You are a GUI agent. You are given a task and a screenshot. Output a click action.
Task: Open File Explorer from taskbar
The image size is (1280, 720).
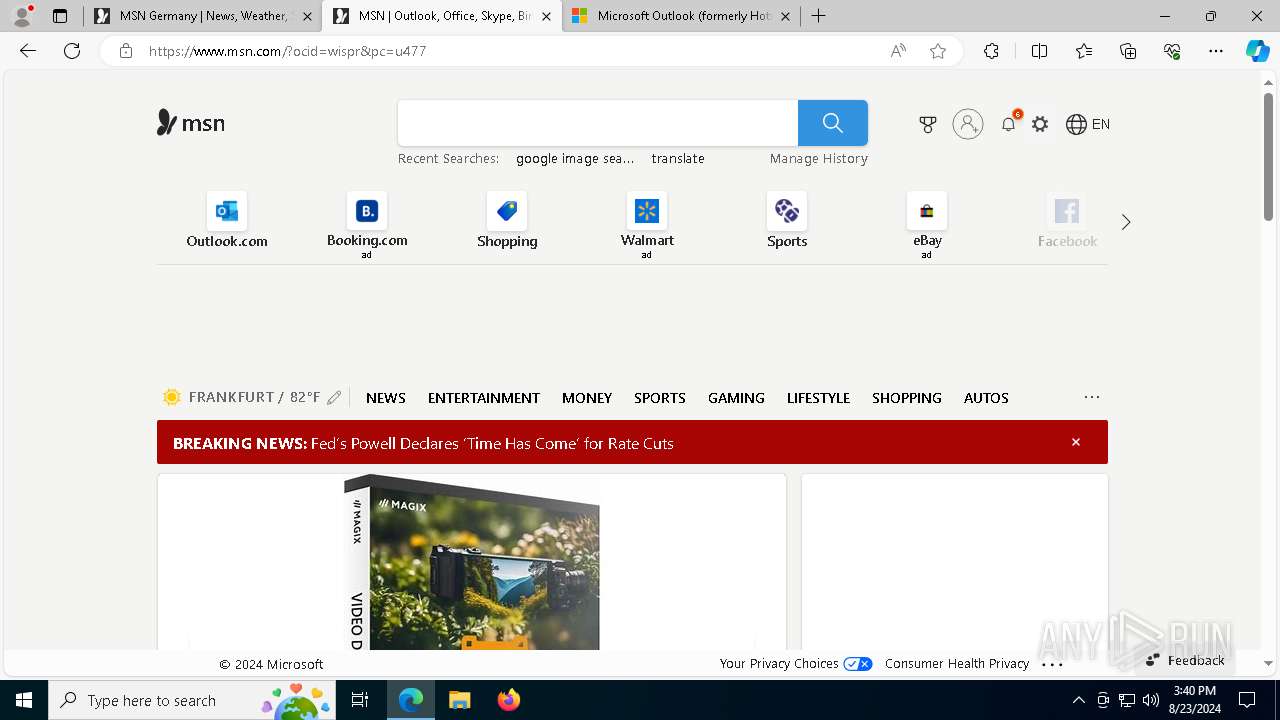pyautogui.click(x=459, y=700)
